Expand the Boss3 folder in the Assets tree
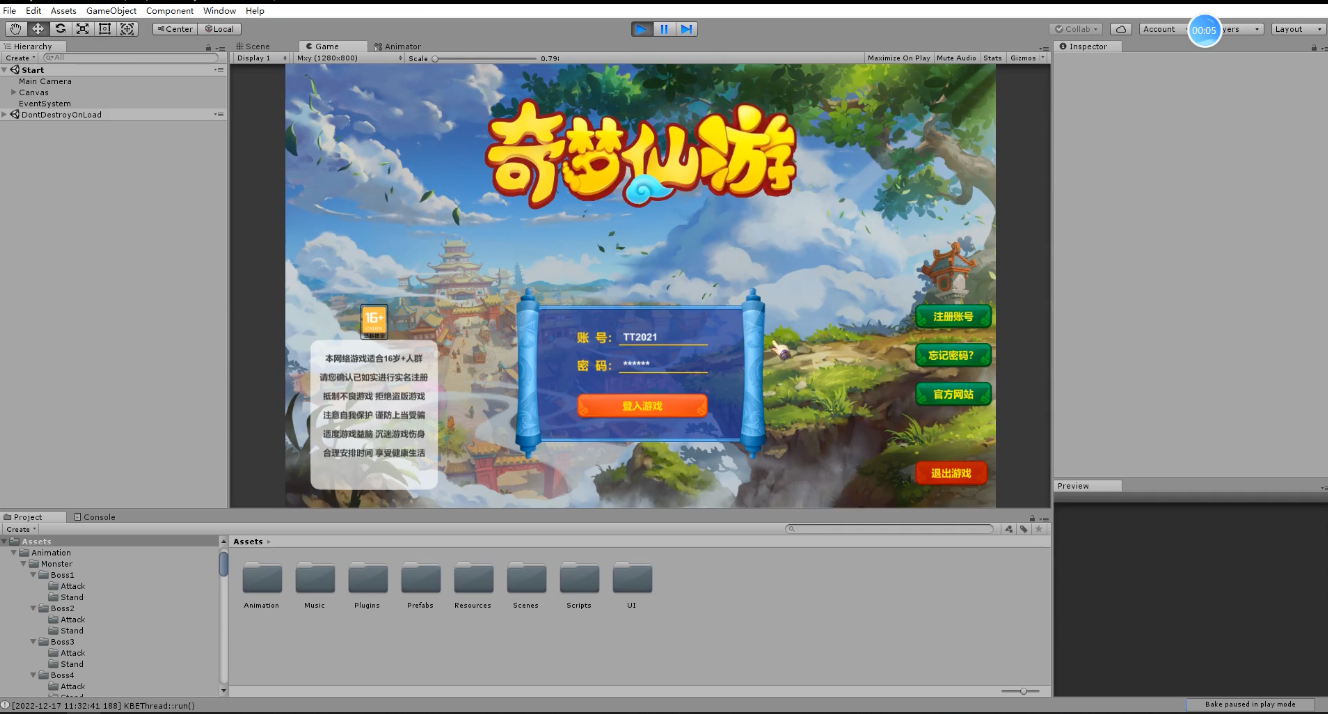The width and height of the screenshot is (1328, 714). 31,641
